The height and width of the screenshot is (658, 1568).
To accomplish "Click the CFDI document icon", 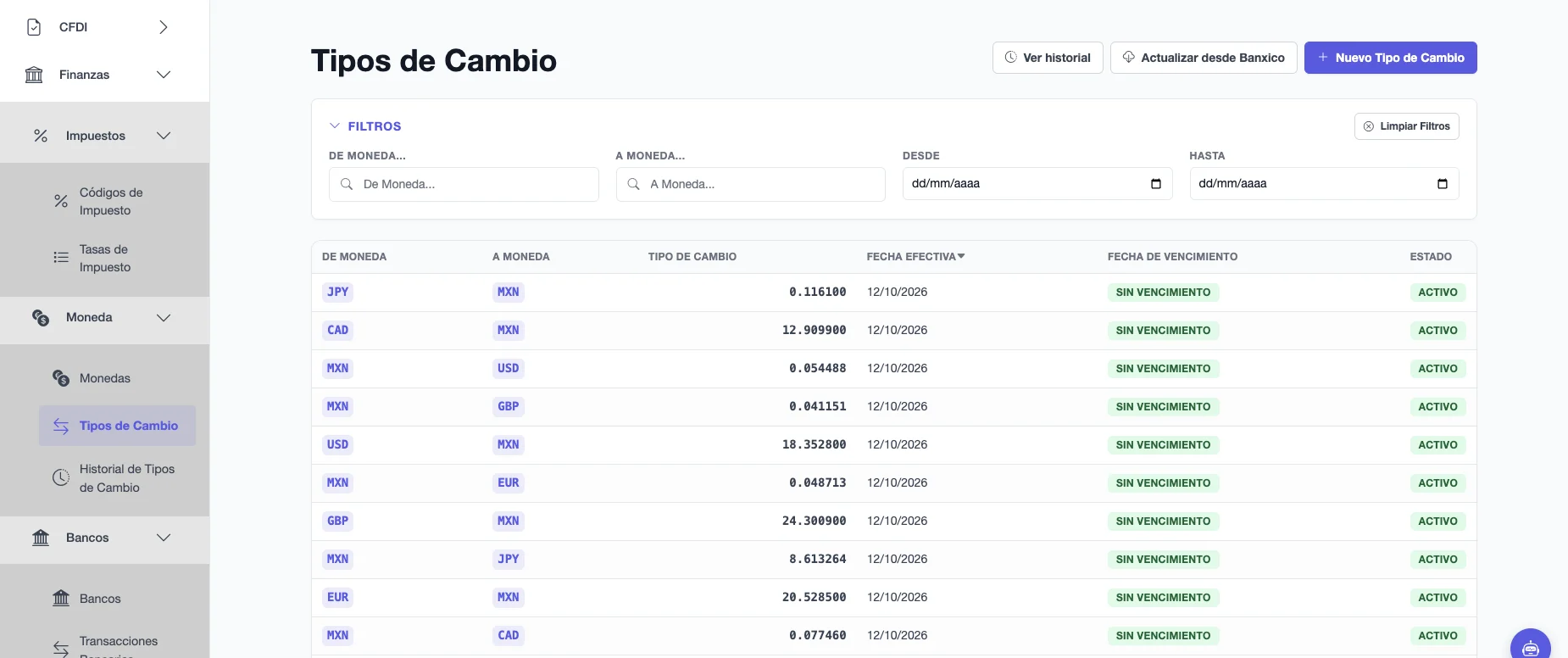I will pyautogui.click(x=34, y=27).
